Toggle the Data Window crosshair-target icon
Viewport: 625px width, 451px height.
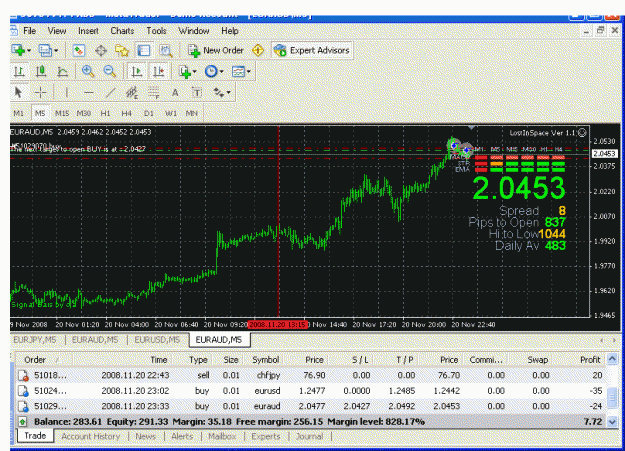click(100, 50)
